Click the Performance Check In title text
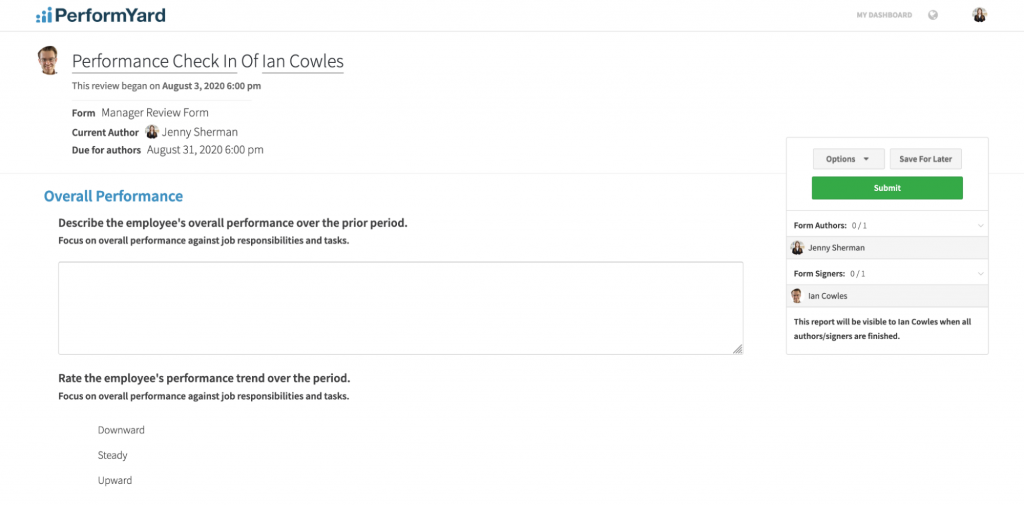Screen dimensions: 1024x505 154,61
